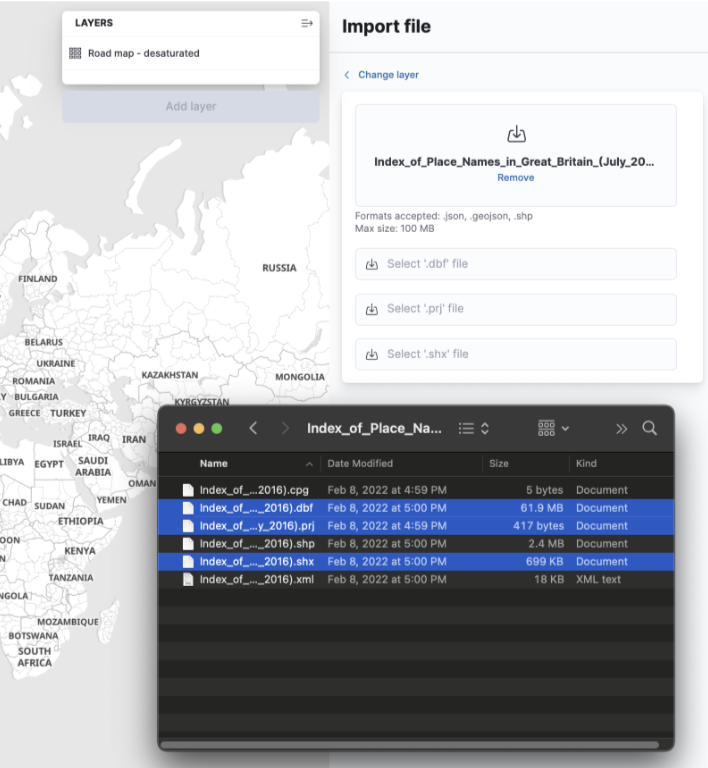Click the Finder back navigation arrow
This screenshot has height=768, width=708.
coord(253,428)
